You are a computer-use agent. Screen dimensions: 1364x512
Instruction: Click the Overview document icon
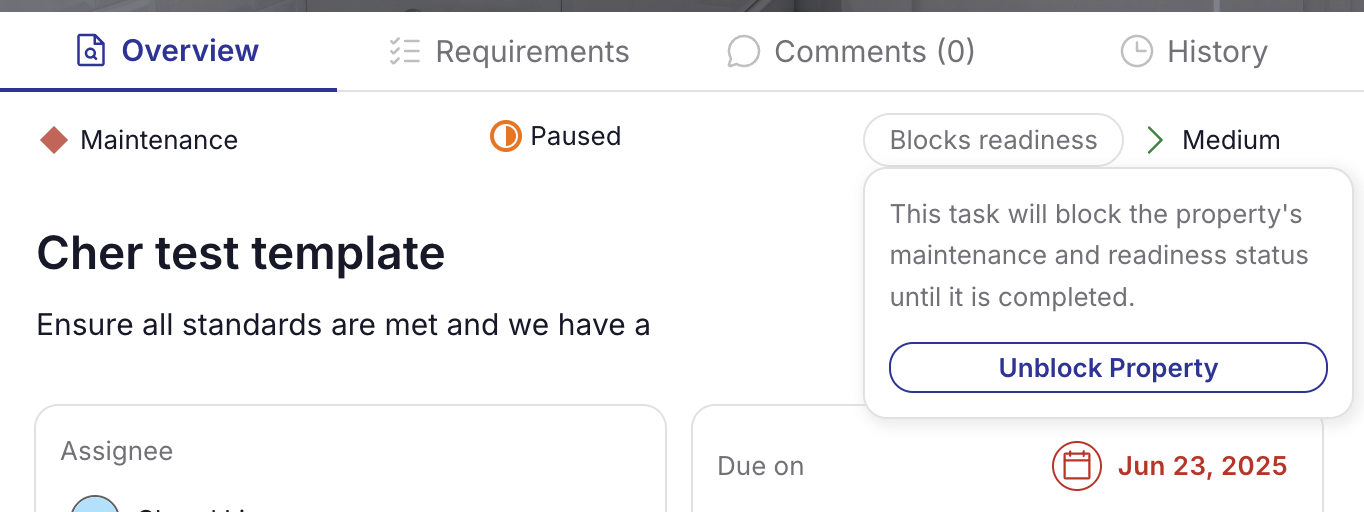tap(91, 50)
